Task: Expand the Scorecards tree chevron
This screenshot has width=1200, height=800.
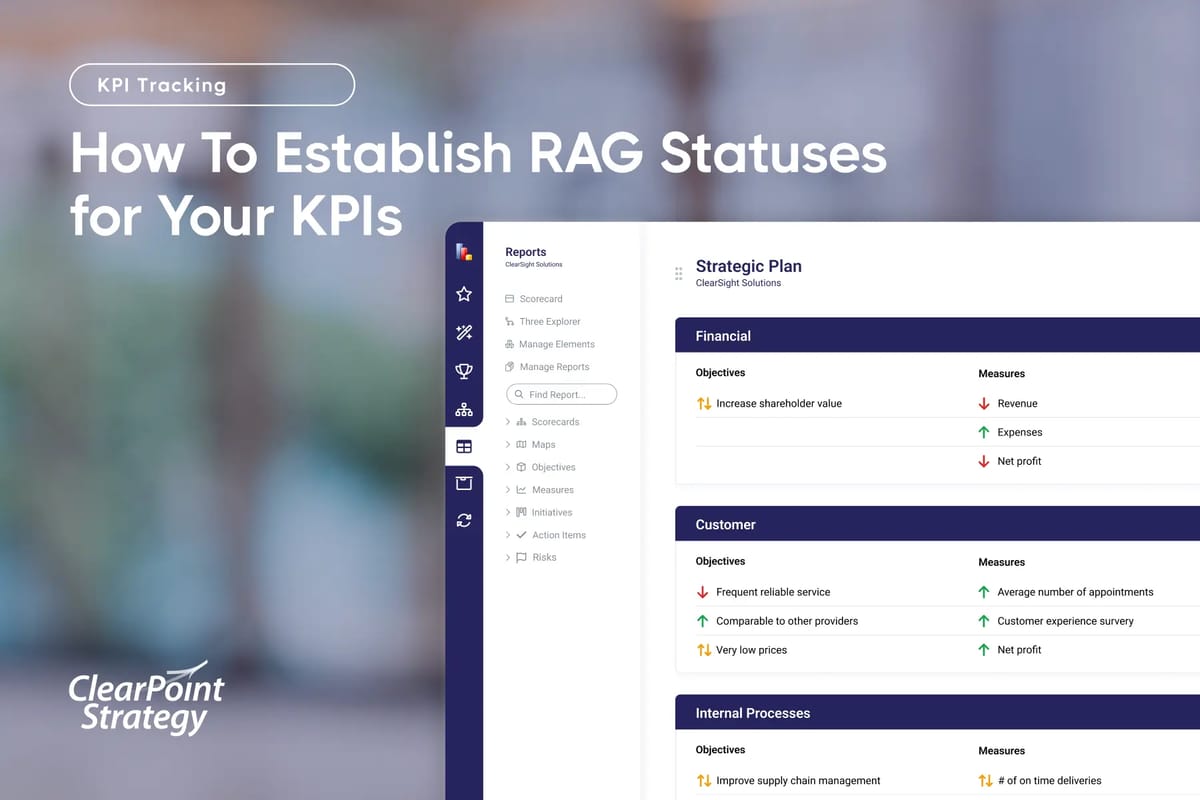Action: 508,422
